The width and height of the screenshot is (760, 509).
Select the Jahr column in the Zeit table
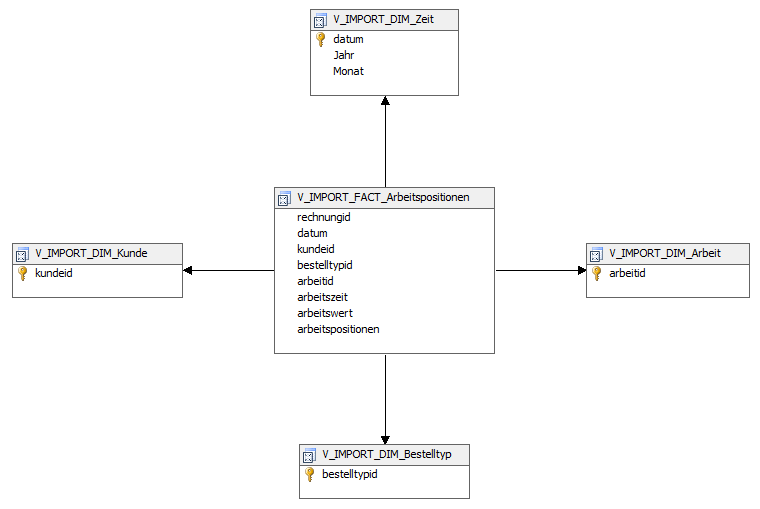(344, 56)
